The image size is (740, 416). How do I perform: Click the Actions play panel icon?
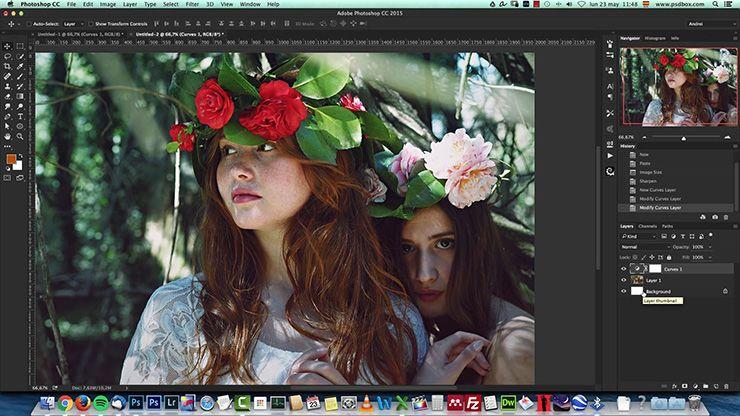[x=610, y=156]
